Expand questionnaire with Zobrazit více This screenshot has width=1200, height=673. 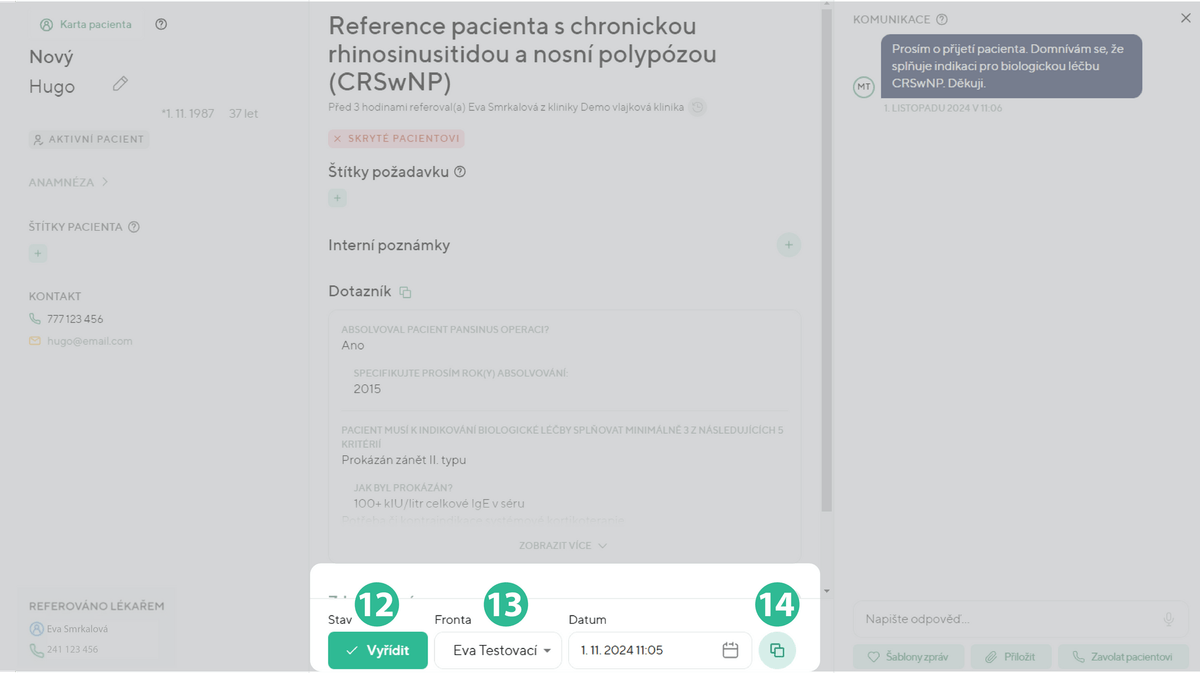point(563,546)
